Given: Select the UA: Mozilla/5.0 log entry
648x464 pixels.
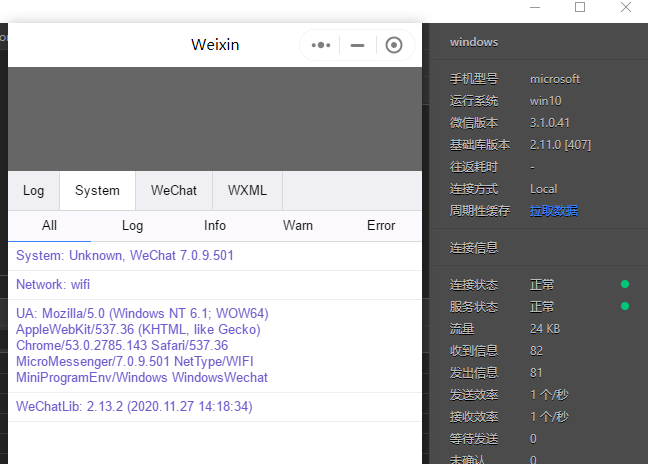Looking at the screenshot, I should 215,345.
